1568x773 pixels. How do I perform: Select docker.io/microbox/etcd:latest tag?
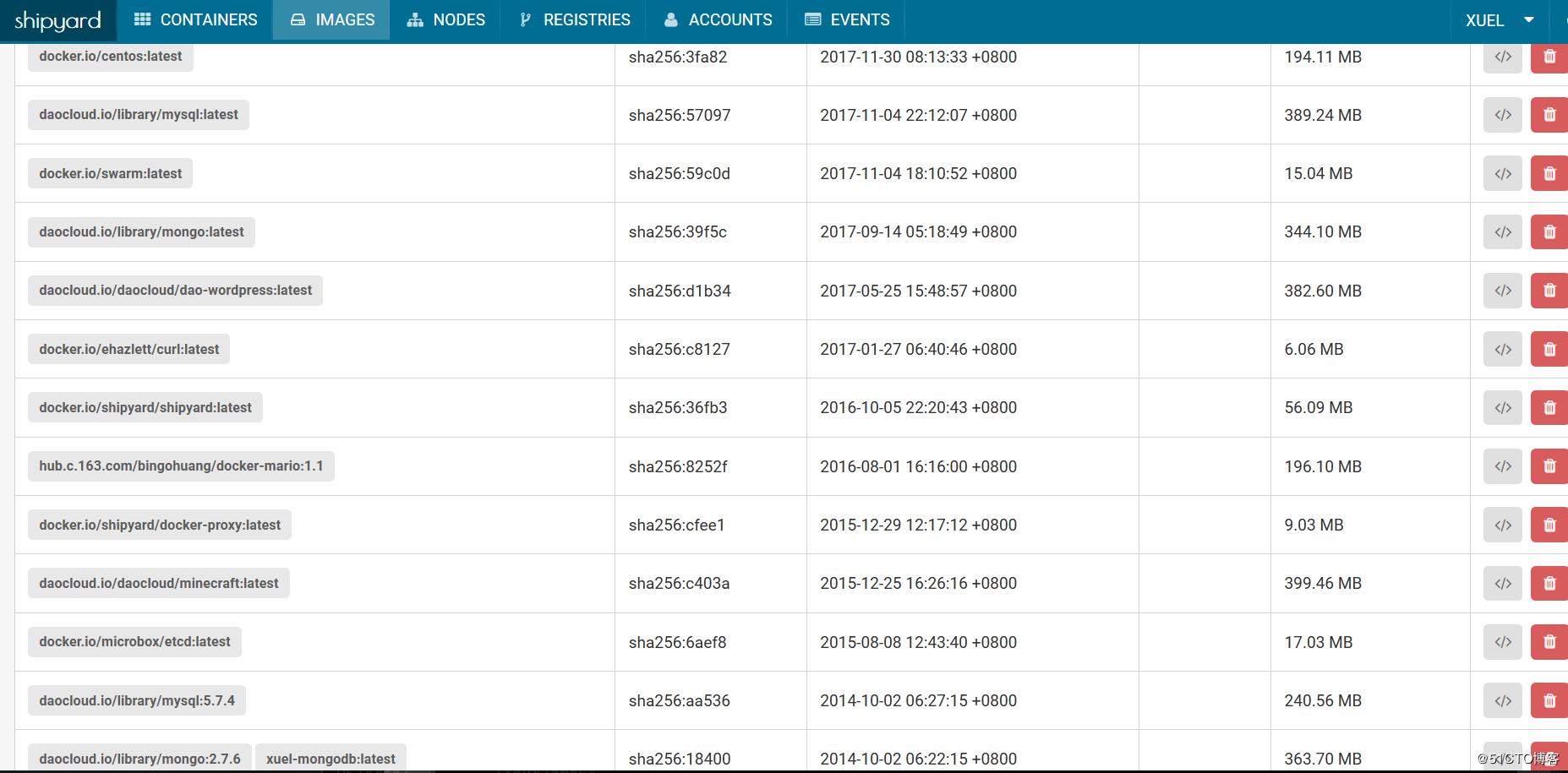[x=134, y=642]
